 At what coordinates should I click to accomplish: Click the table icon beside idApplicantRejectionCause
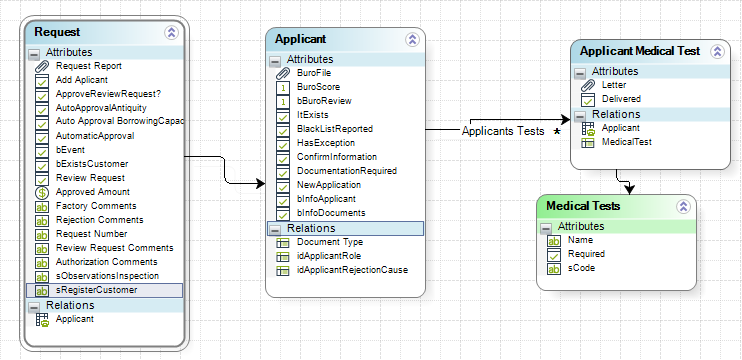(283, 271)
